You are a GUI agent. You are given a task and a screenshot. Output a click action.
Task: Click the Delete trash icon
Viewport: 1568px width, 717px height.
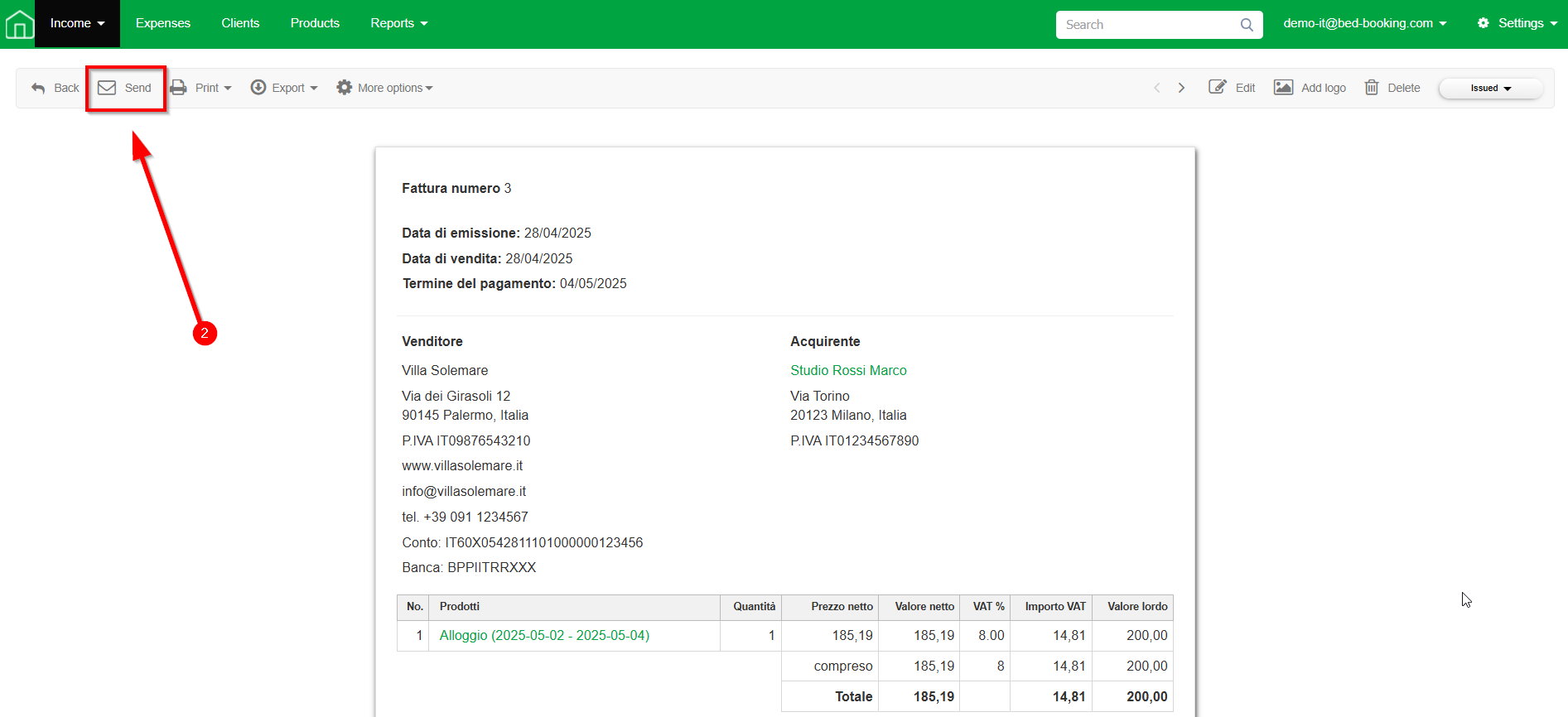tap(1372, 87)
